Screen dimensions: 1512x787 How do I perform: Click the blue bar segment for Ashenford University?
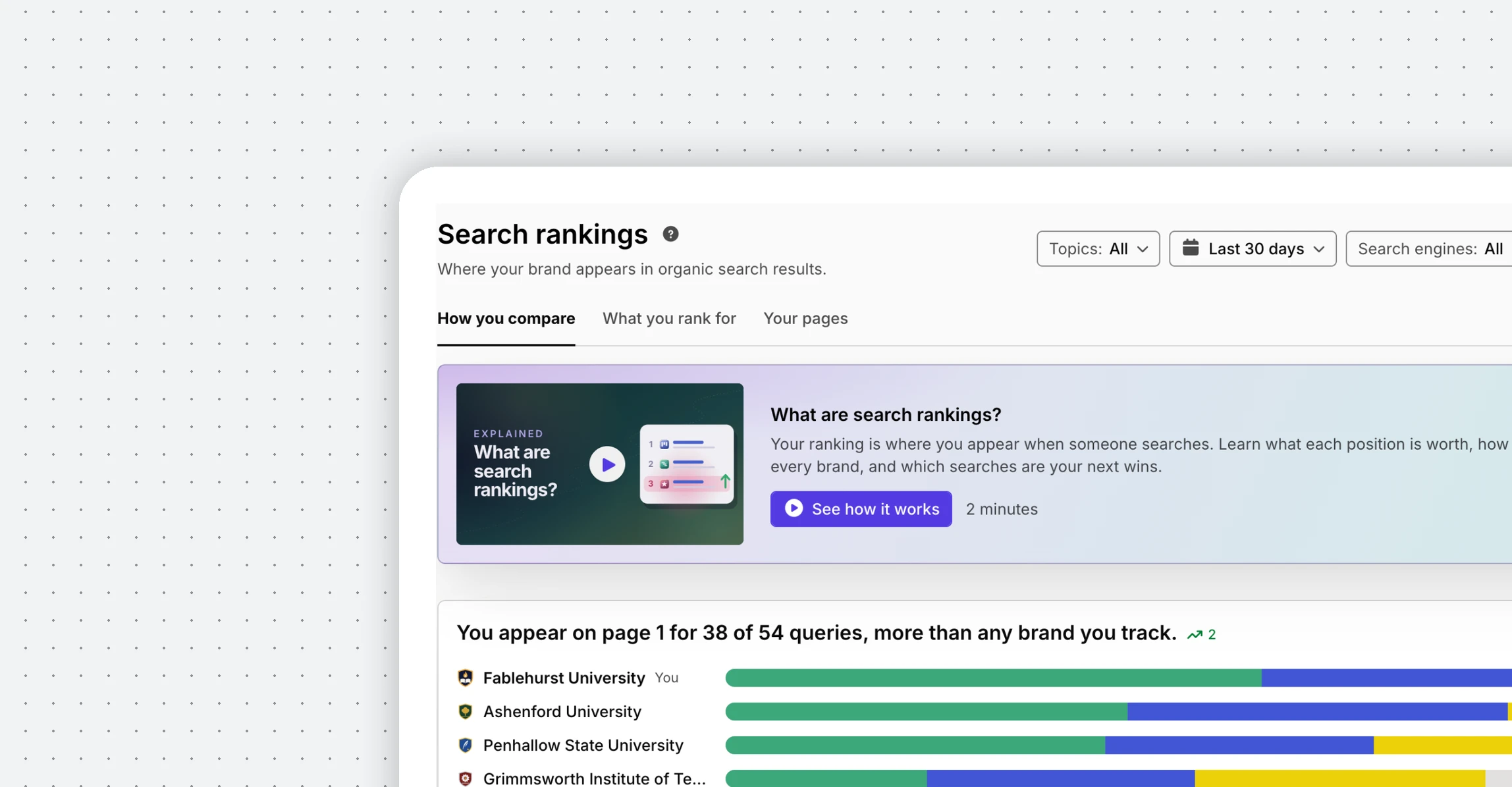click(x=1317, y=711)
